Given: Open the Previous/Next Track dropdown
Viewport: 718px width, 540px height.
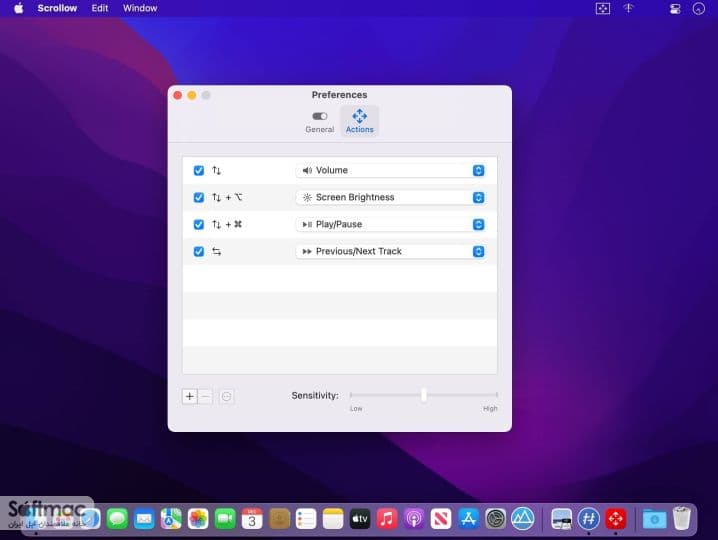Looking at the screenshot, I should coord(391,251).
